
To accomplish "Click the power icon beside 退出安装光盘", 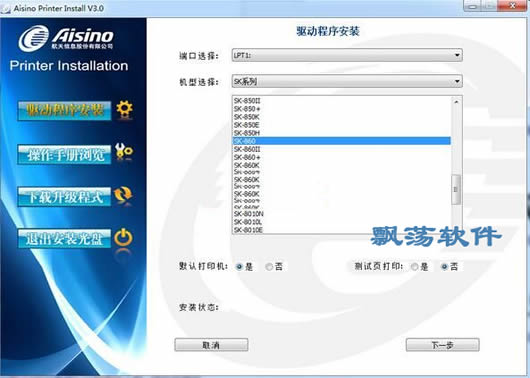I will click(x=123, y=238).
